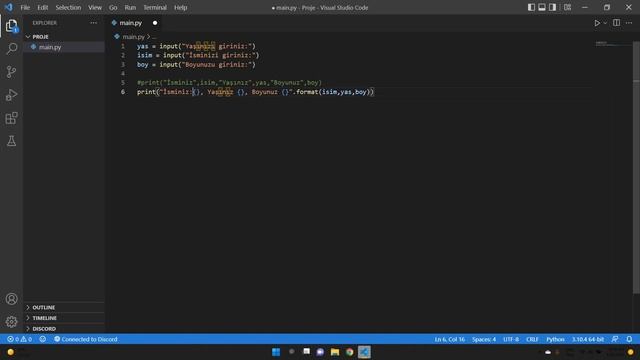Change CRLF end of line sequence
This screenshot has width=640, height=360.
[532, 339]
